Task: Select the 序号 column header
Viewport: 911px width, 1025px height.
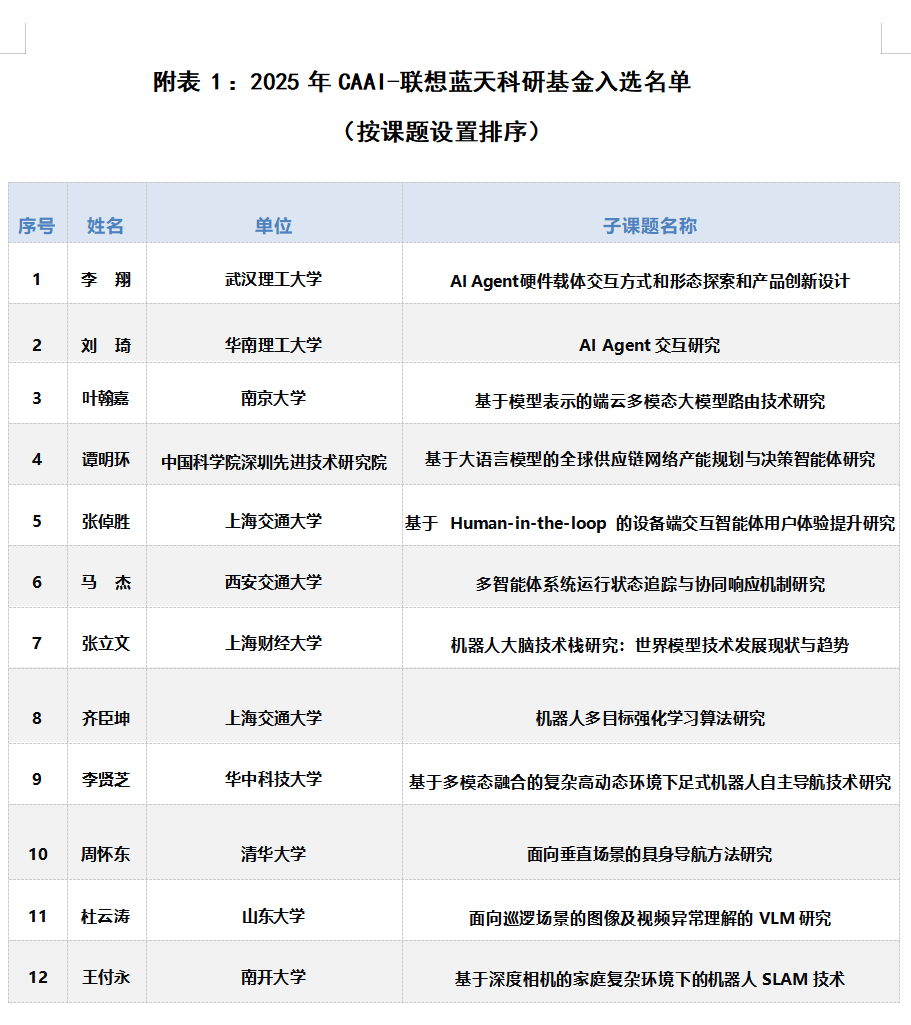Action: click(37, 226)
